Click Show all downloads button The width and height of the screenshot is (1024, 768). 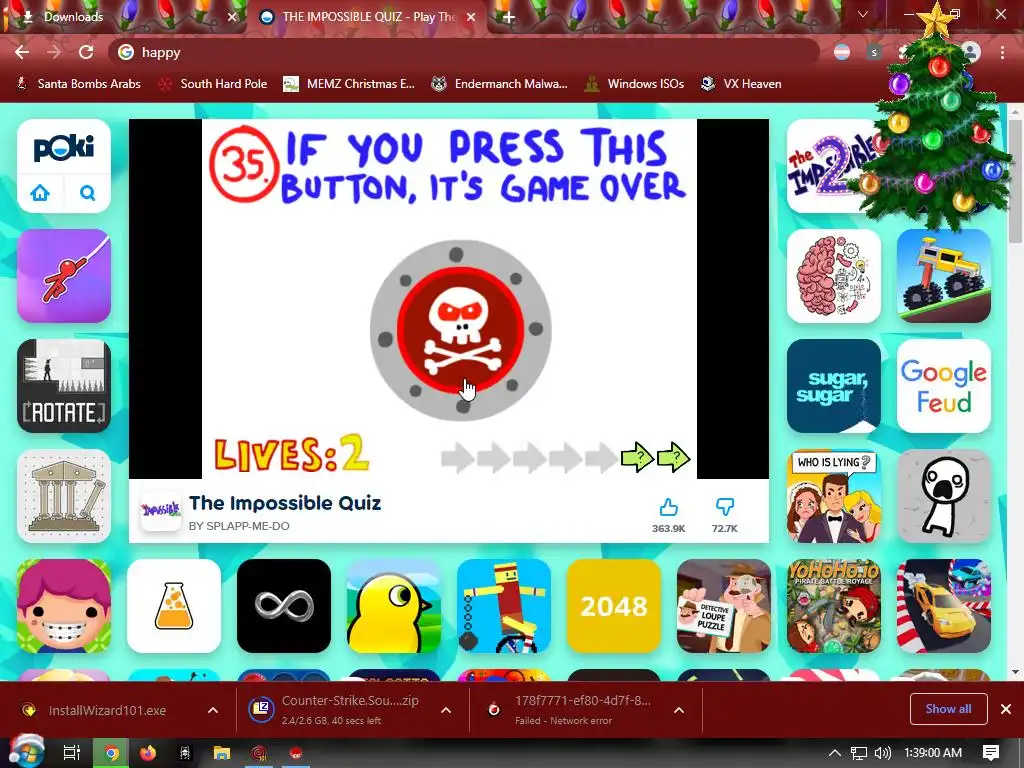948,709
